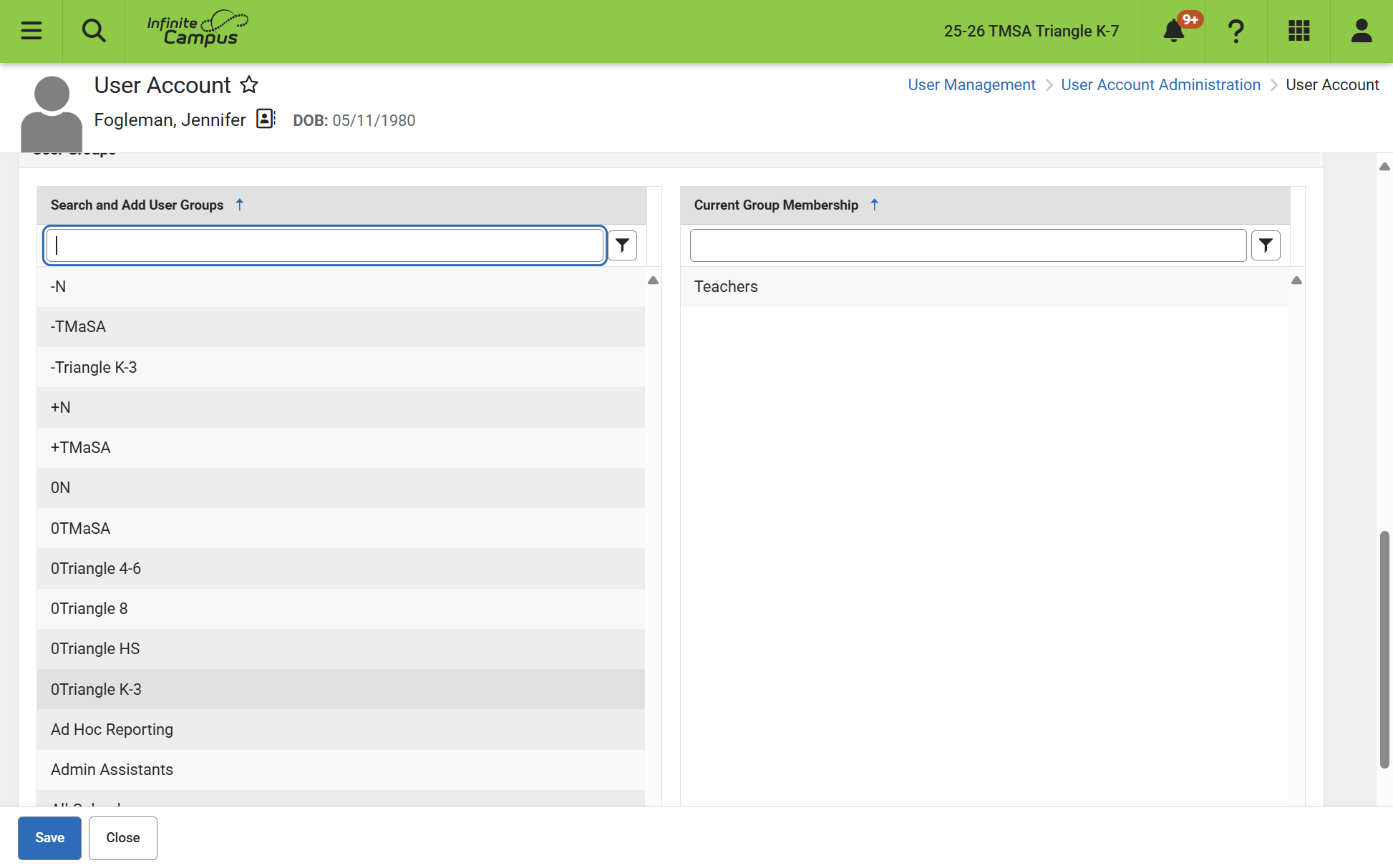1393x868 pixels.
Task: Go to User Management breadcrumb
Action: pyautogui.click(x=971, y=84)
